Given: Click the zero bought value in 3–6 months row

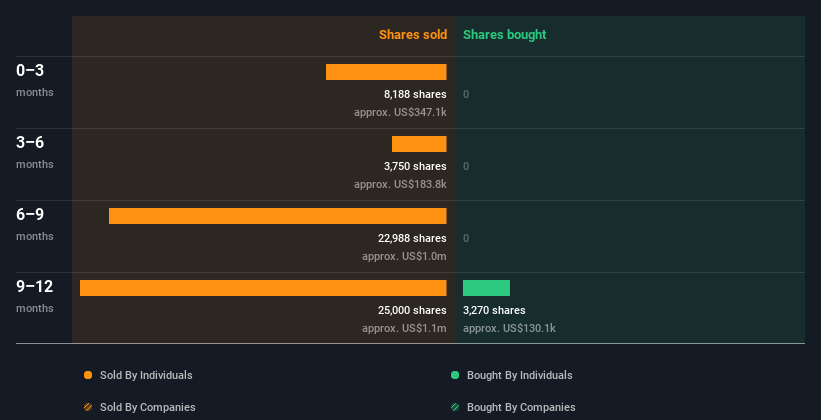Looking at the screenshot, I should (466, 167).
